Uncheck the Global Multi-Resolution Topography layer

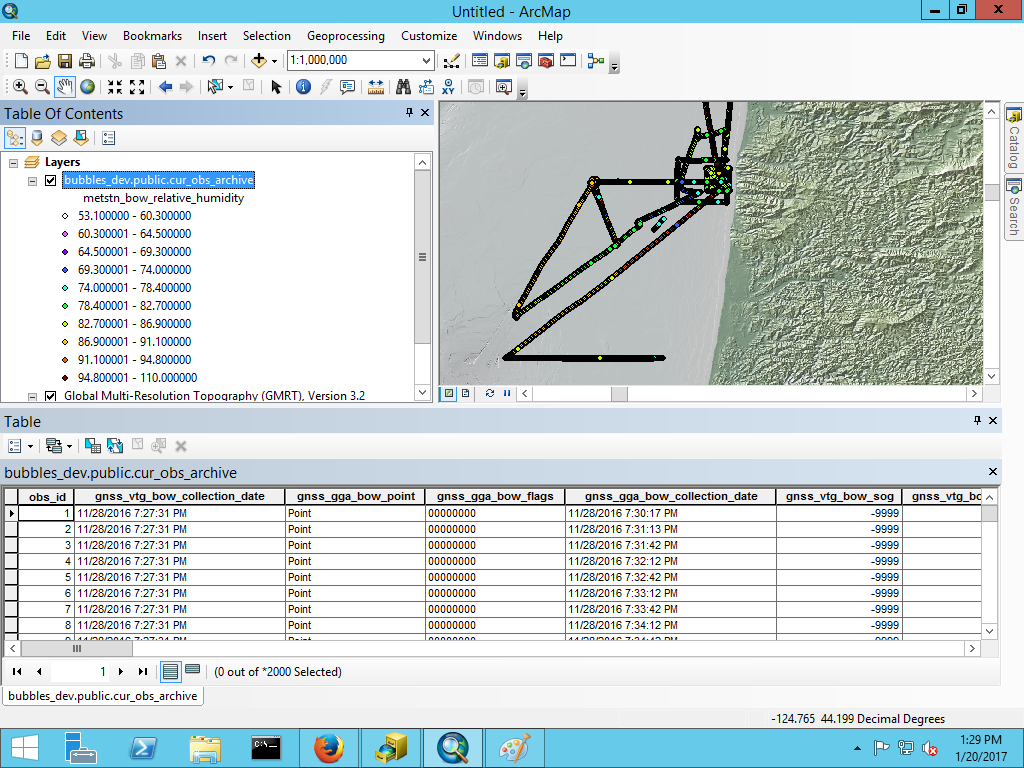click(50, 396)
